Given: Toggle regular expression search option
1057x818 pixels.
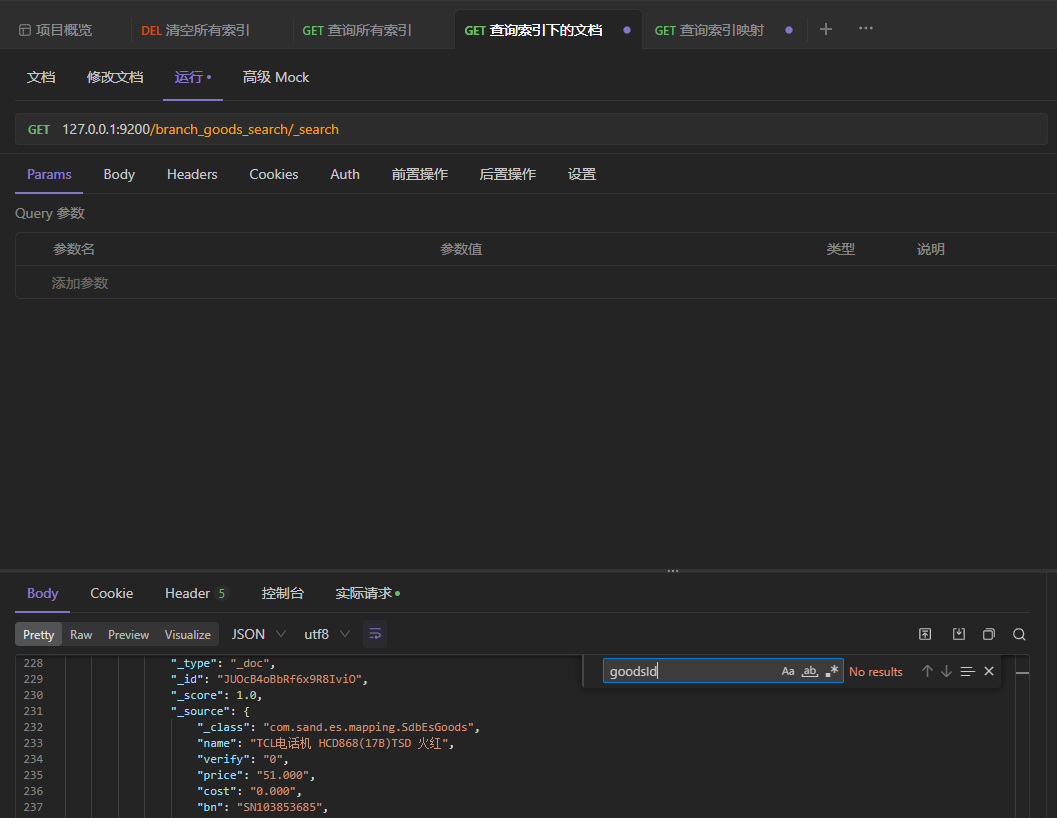Looking at the screenshot, I should point(832,671).
